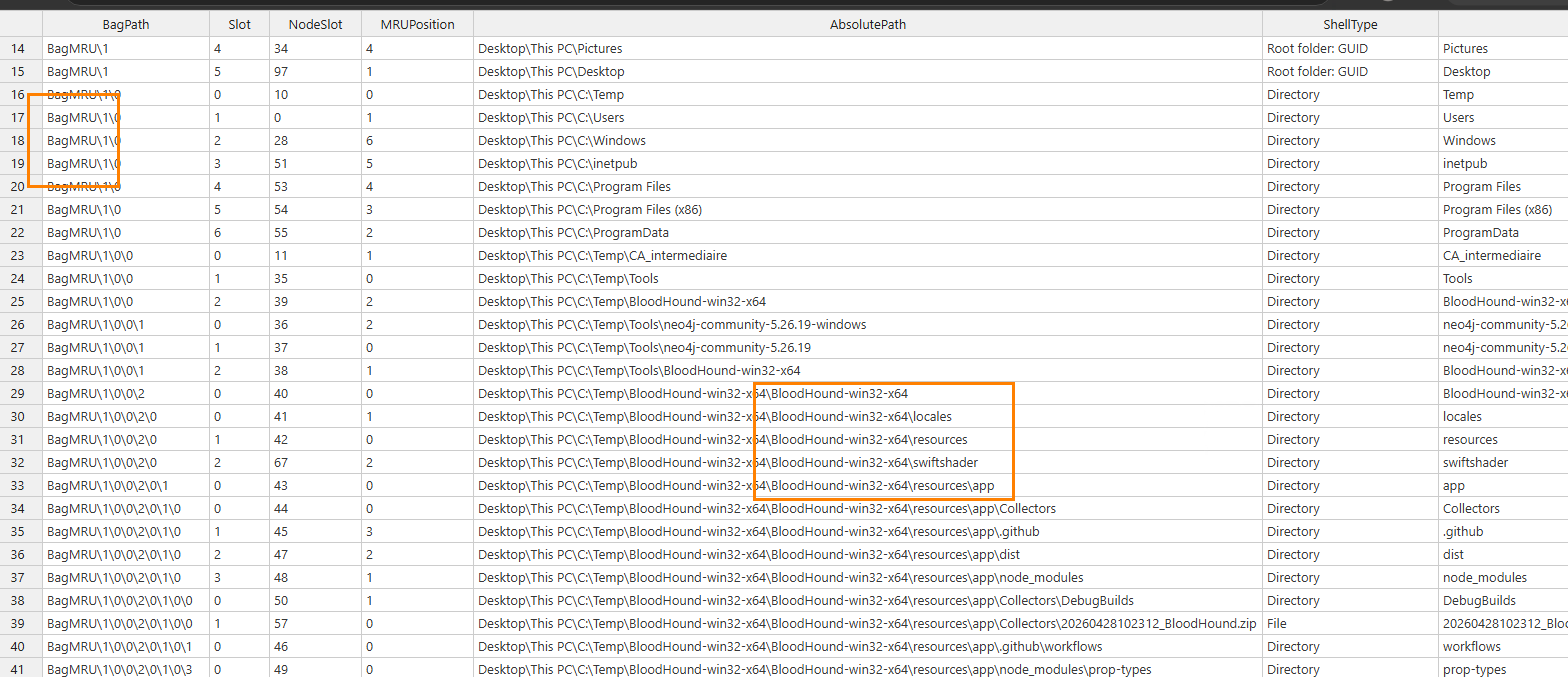The image size is (1568, 677).
Task: Sort by the BagPath column header
Action: tap(126, 24)
